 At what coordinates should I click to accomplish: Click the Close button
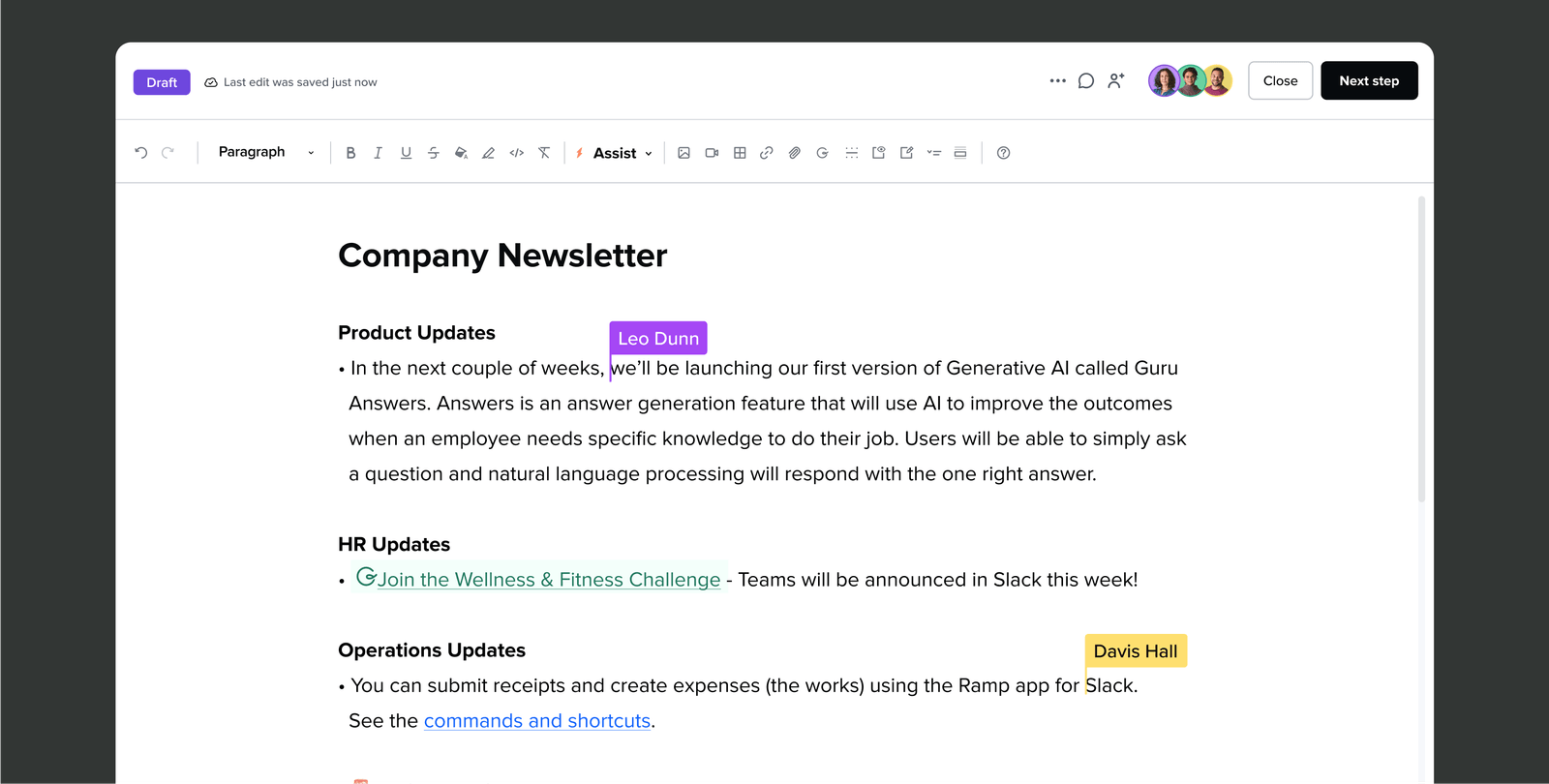(1281, 81)
